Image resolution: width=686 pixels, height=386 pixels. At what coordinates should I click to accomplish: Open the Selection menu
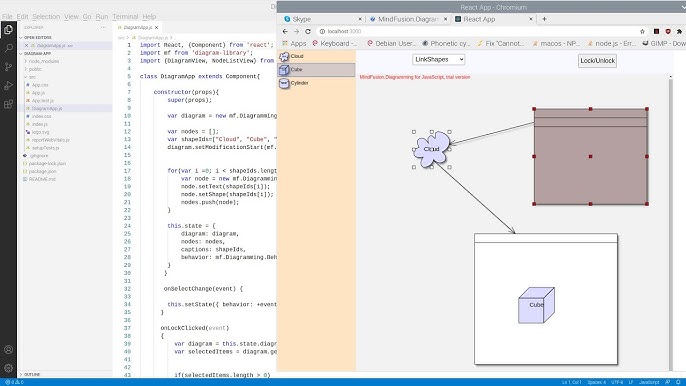[46, 17]
